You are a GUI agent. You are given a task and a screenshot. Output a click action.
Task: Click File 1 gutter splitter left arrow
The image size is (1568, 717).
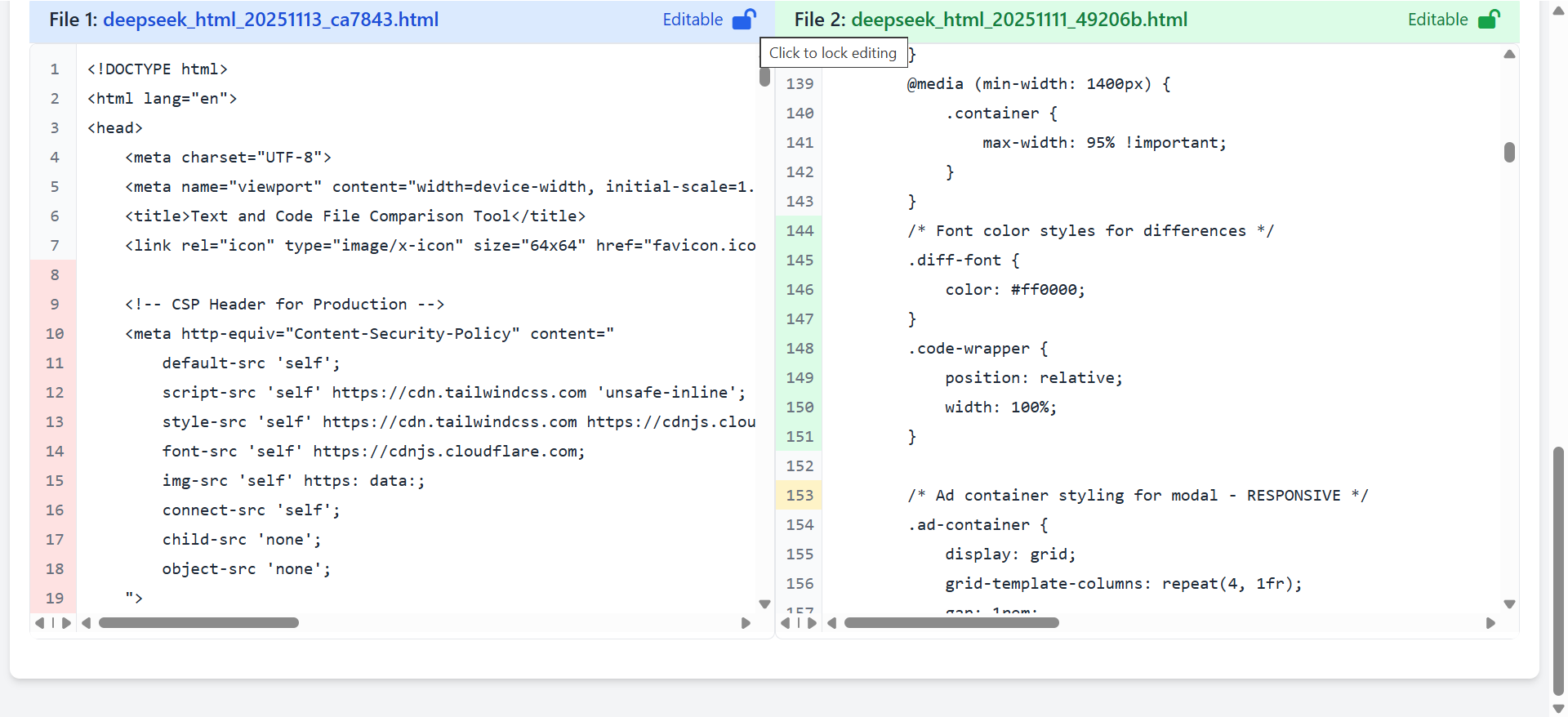pos(40,623)
